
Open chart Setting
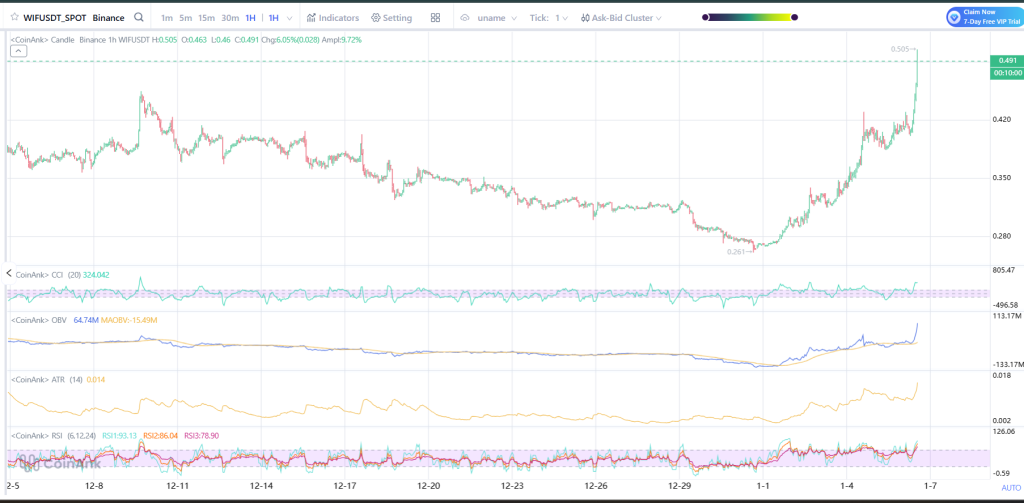pyautogui.click(x=391, y=18)
